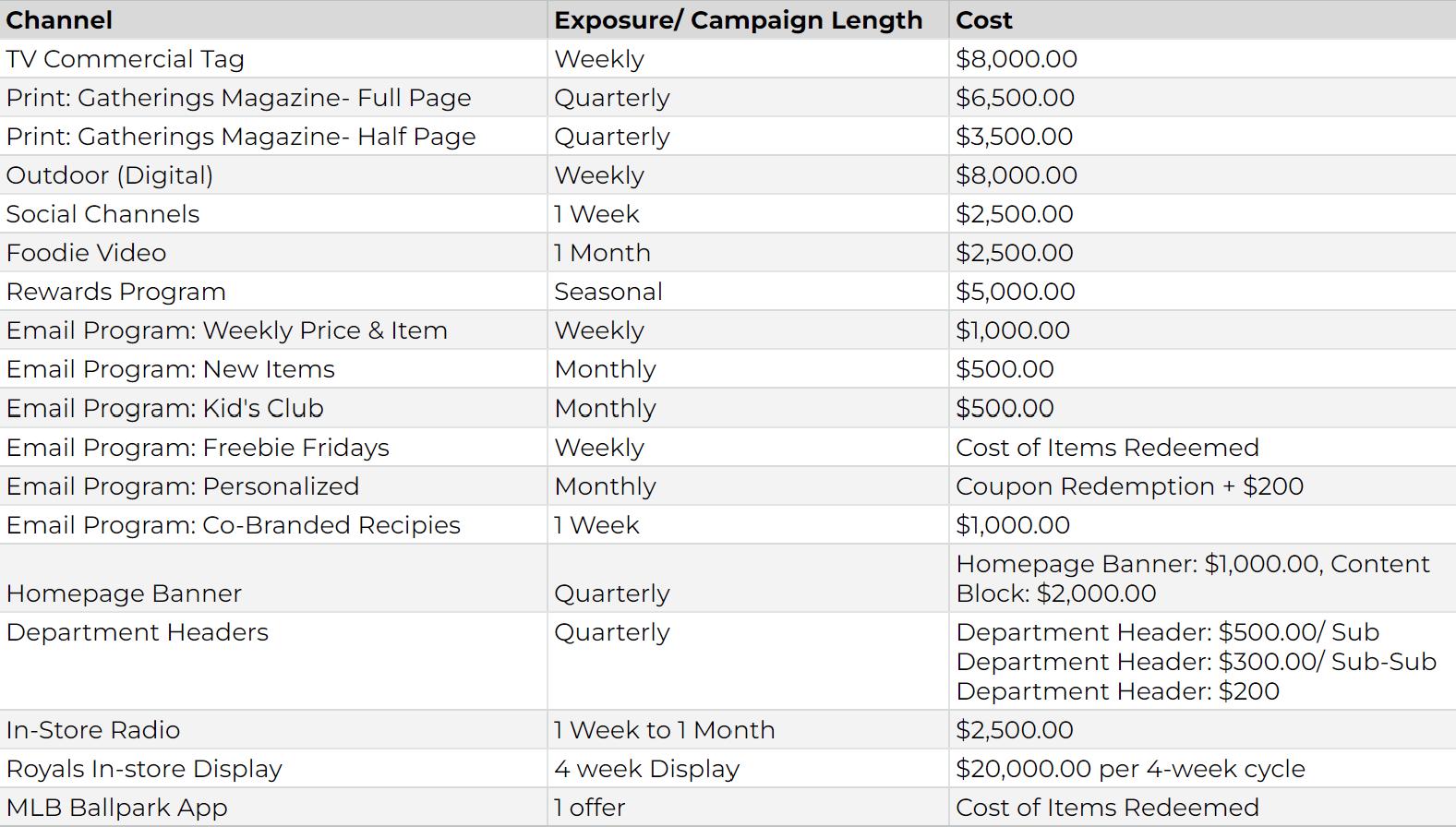1456x827 pixels.
Task: Select the MLB Ballpark App cell
Action: click(x=116, y=808)
